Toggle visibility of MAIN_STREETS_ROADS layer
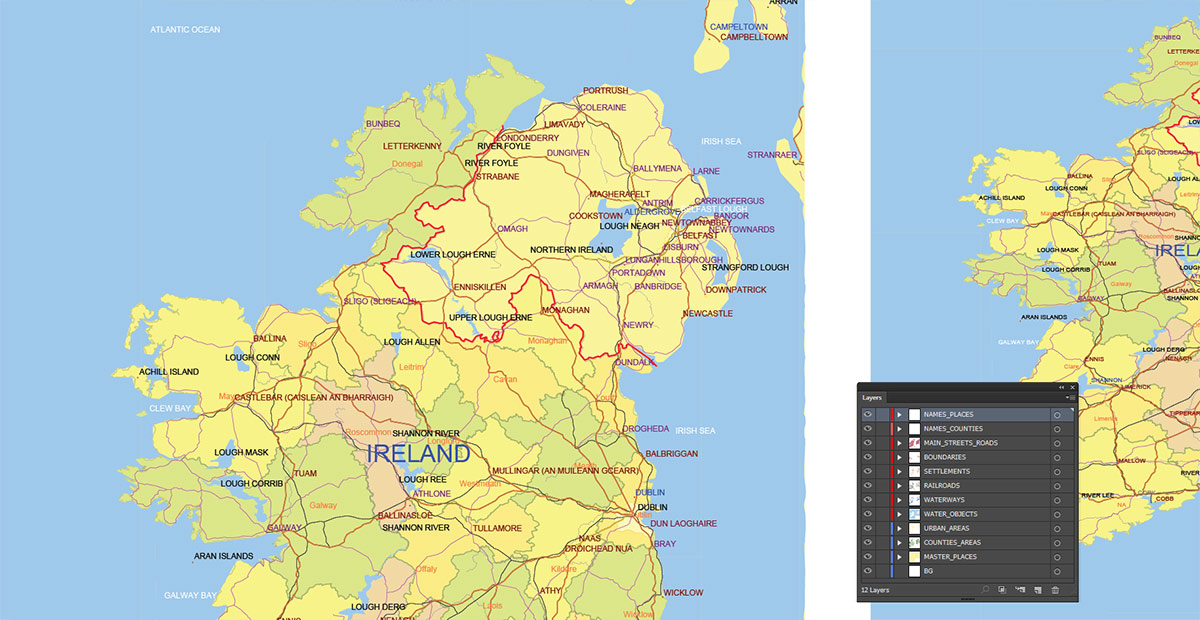1200x620 pixels. tap(868, 442)
